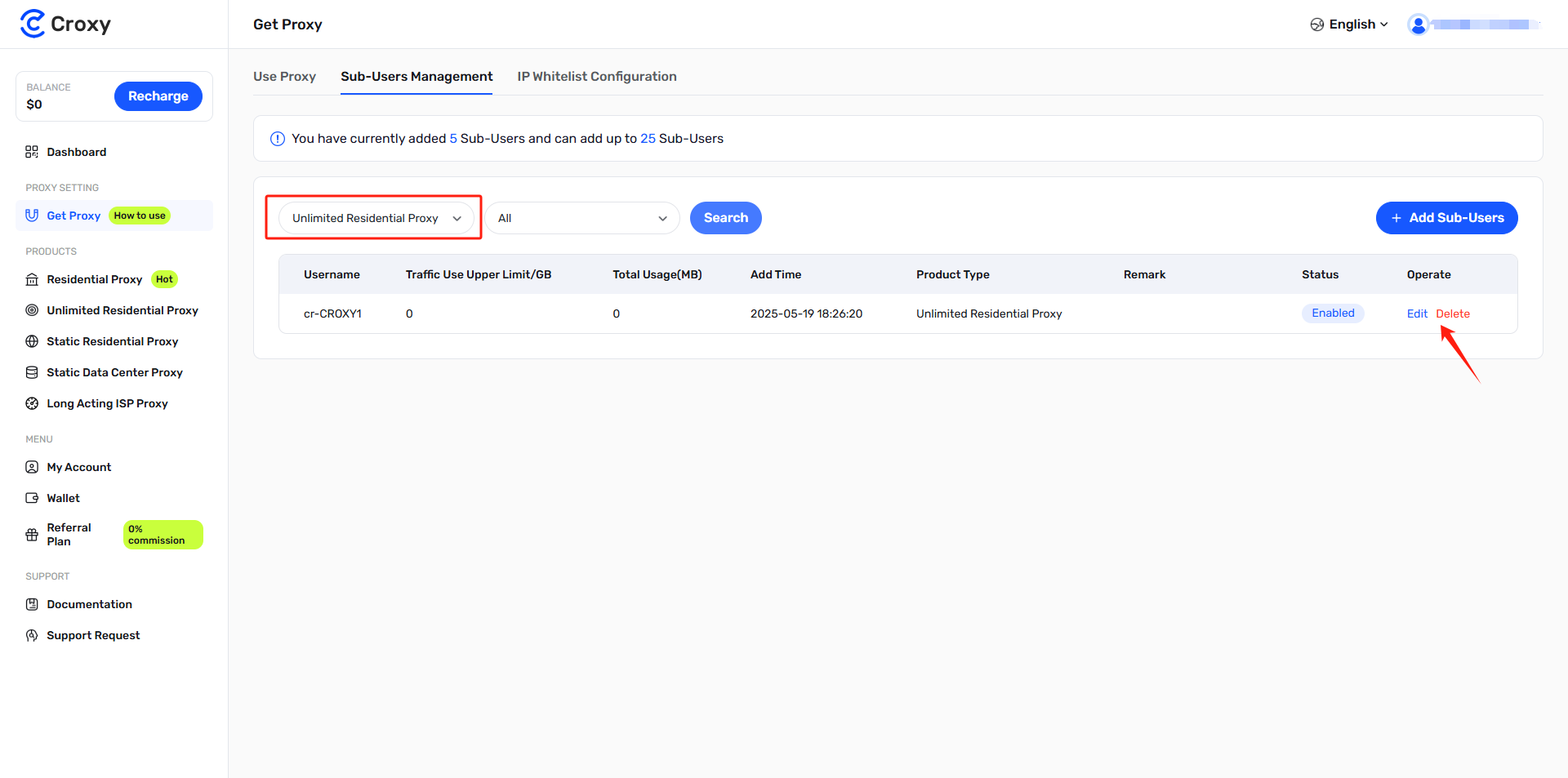Click the cr-CROXY1 username cell
Image resolution: width=1568 pixels, height=778 pixels.
point(332,313)
